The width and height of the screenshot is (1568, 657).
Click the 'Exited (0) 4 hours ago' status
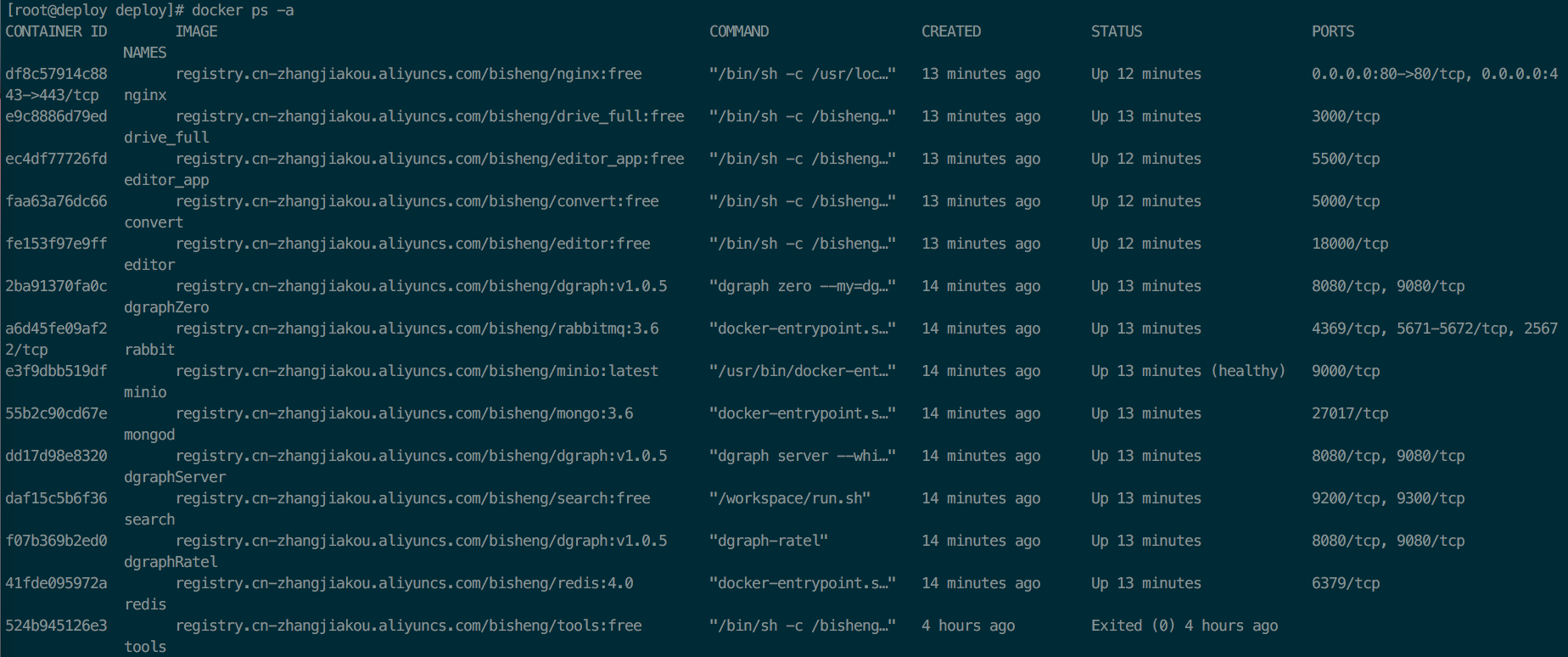tap(1184, 626)
